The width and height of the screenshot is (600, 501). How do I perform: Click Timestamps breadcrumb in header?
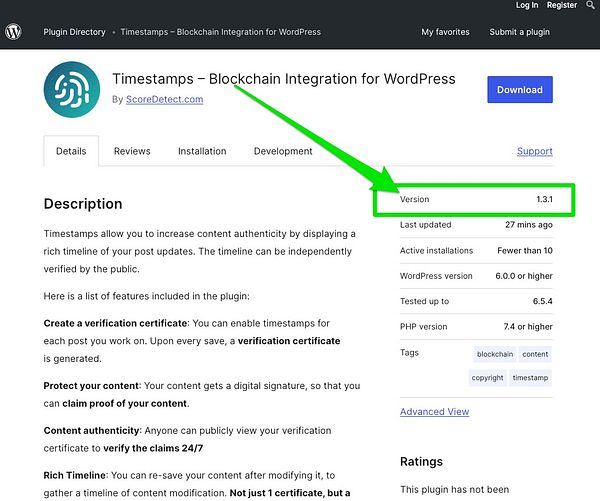[221, 32]
